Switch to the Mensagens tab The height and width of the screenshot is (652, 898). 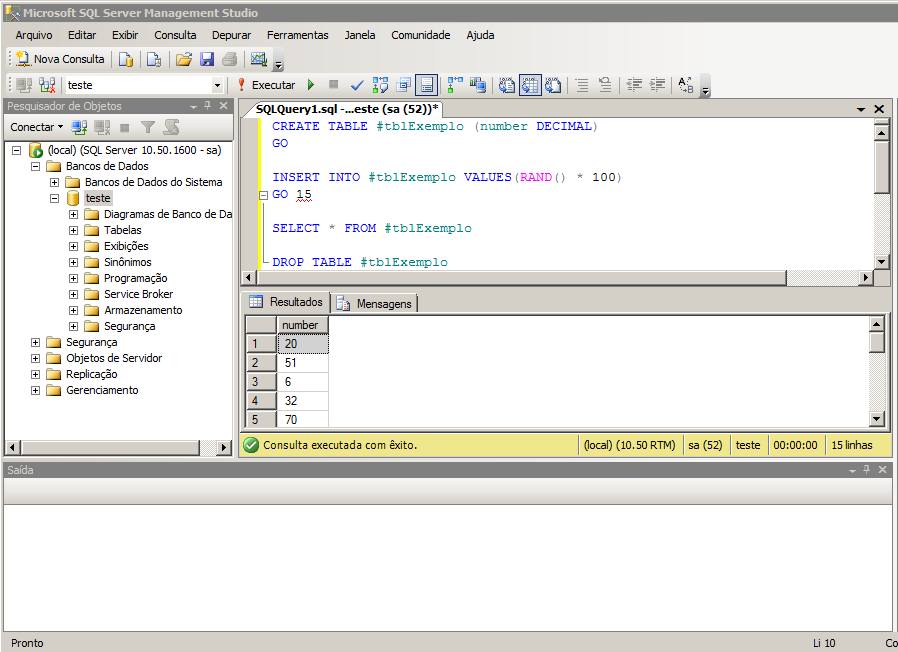pos(375,303)
